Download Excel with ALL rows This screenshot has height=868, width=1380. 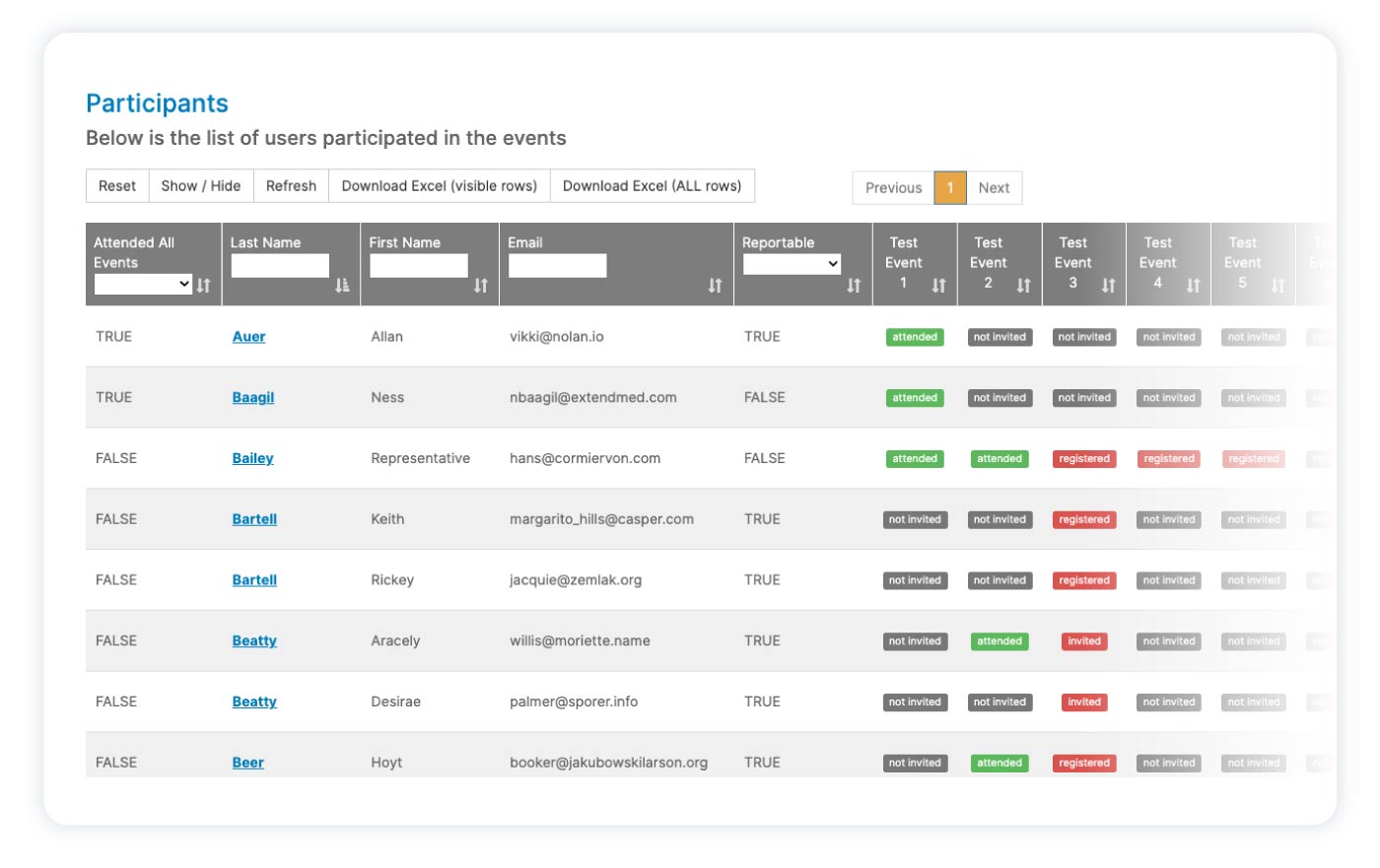652,186
